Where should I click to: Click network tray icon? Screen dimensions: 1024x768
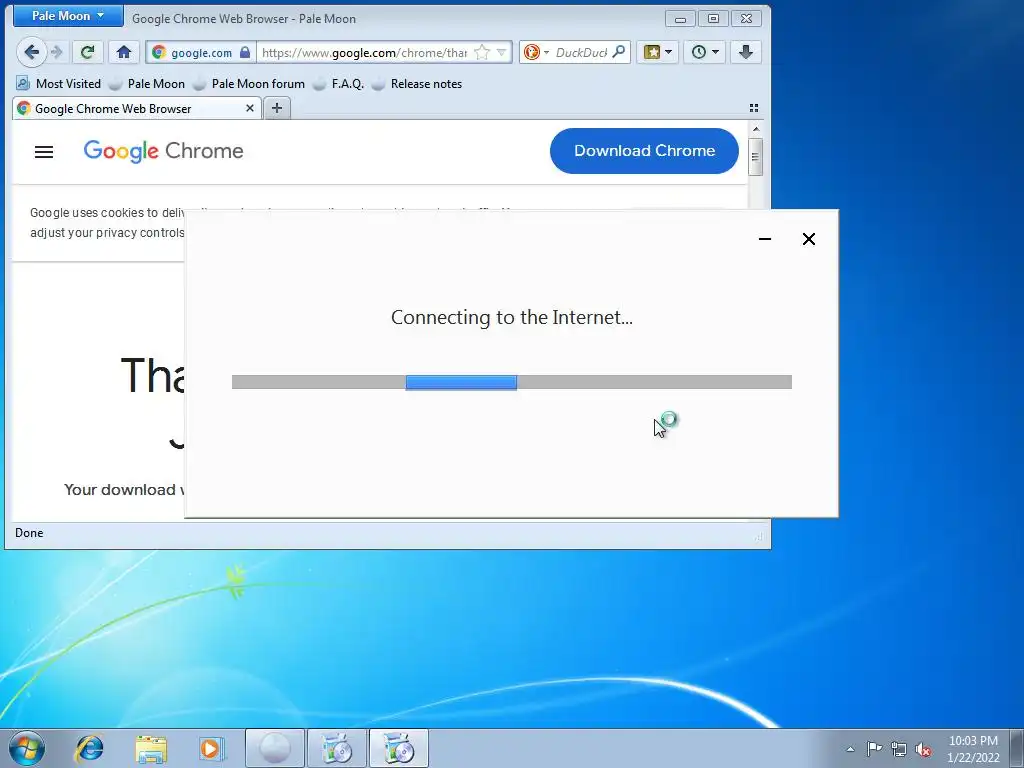click(899, 749)
